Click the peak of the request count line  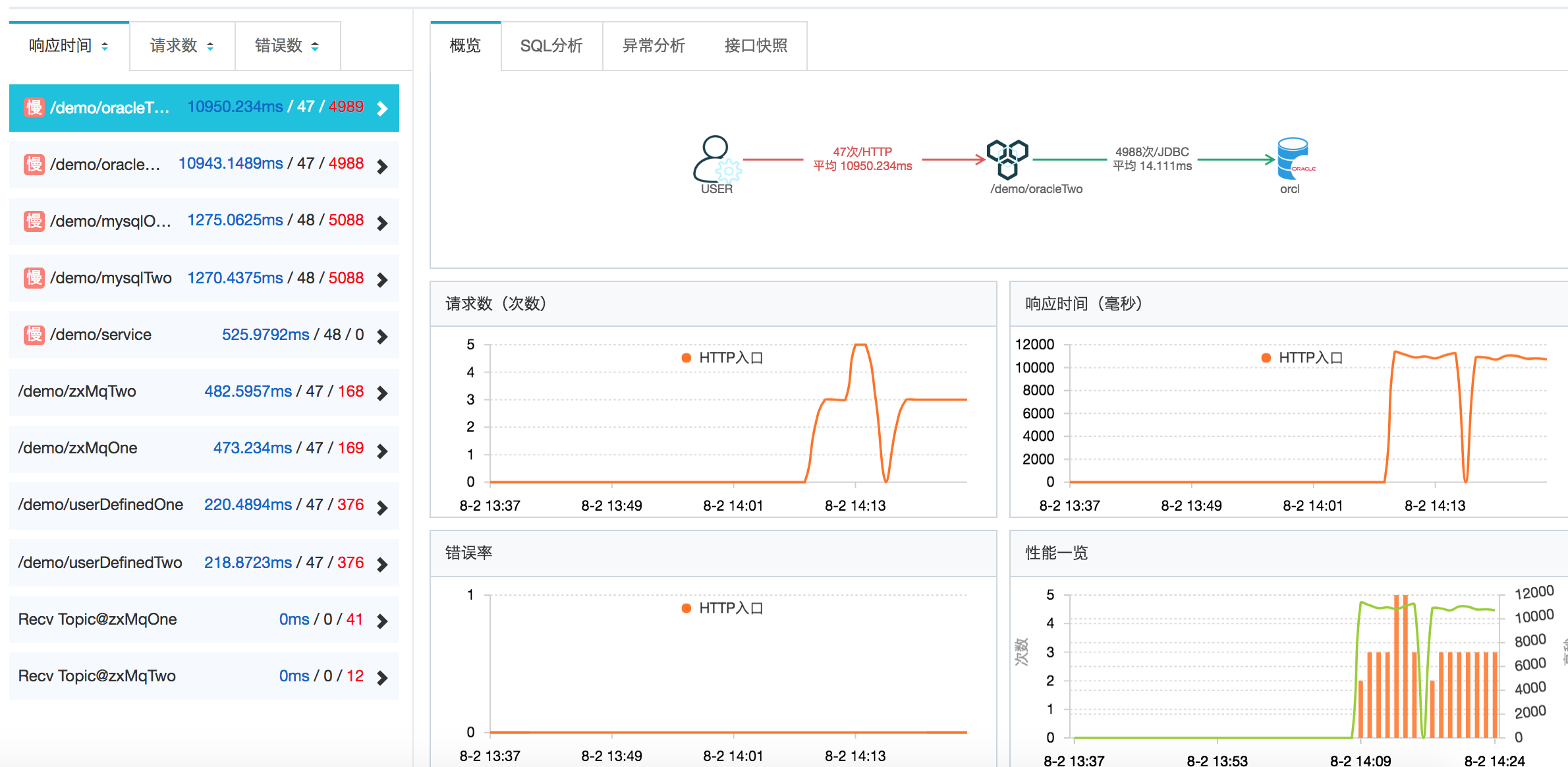pos(860,345)
